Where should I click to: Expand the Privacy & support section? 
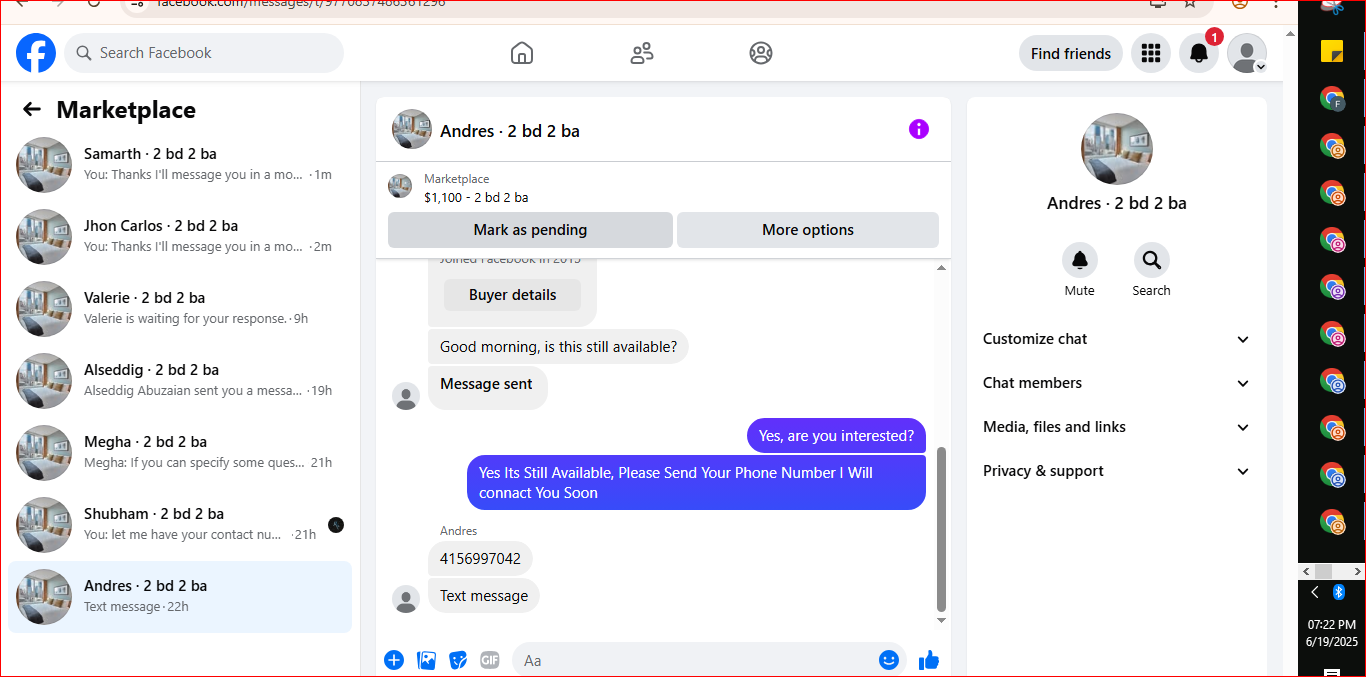(x=1116, y=471)
